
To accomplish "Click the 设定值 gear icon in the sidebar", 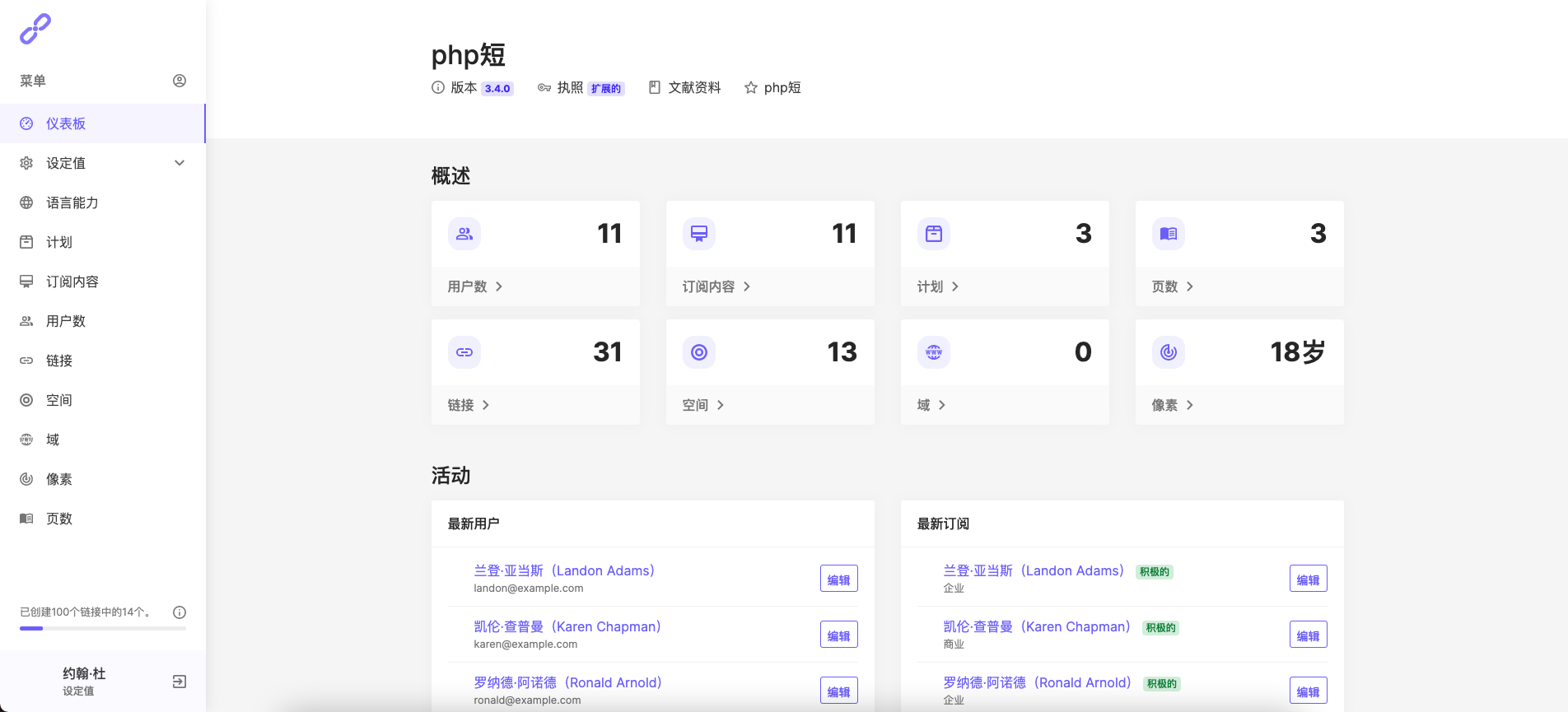I will tap(26, 163).
